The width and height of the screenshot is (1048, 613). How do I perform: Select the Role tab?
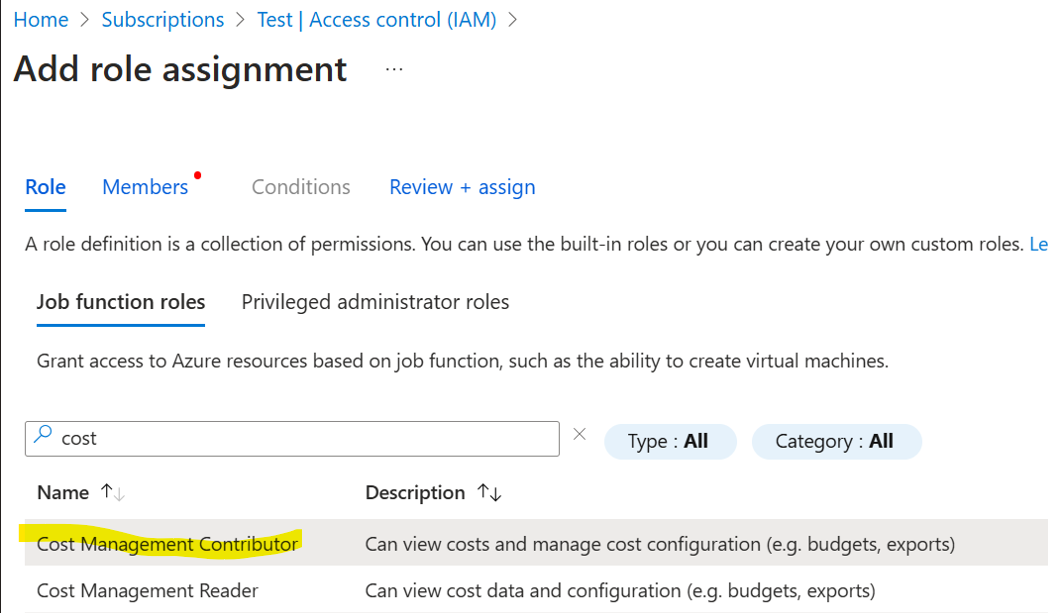point(45,187)
